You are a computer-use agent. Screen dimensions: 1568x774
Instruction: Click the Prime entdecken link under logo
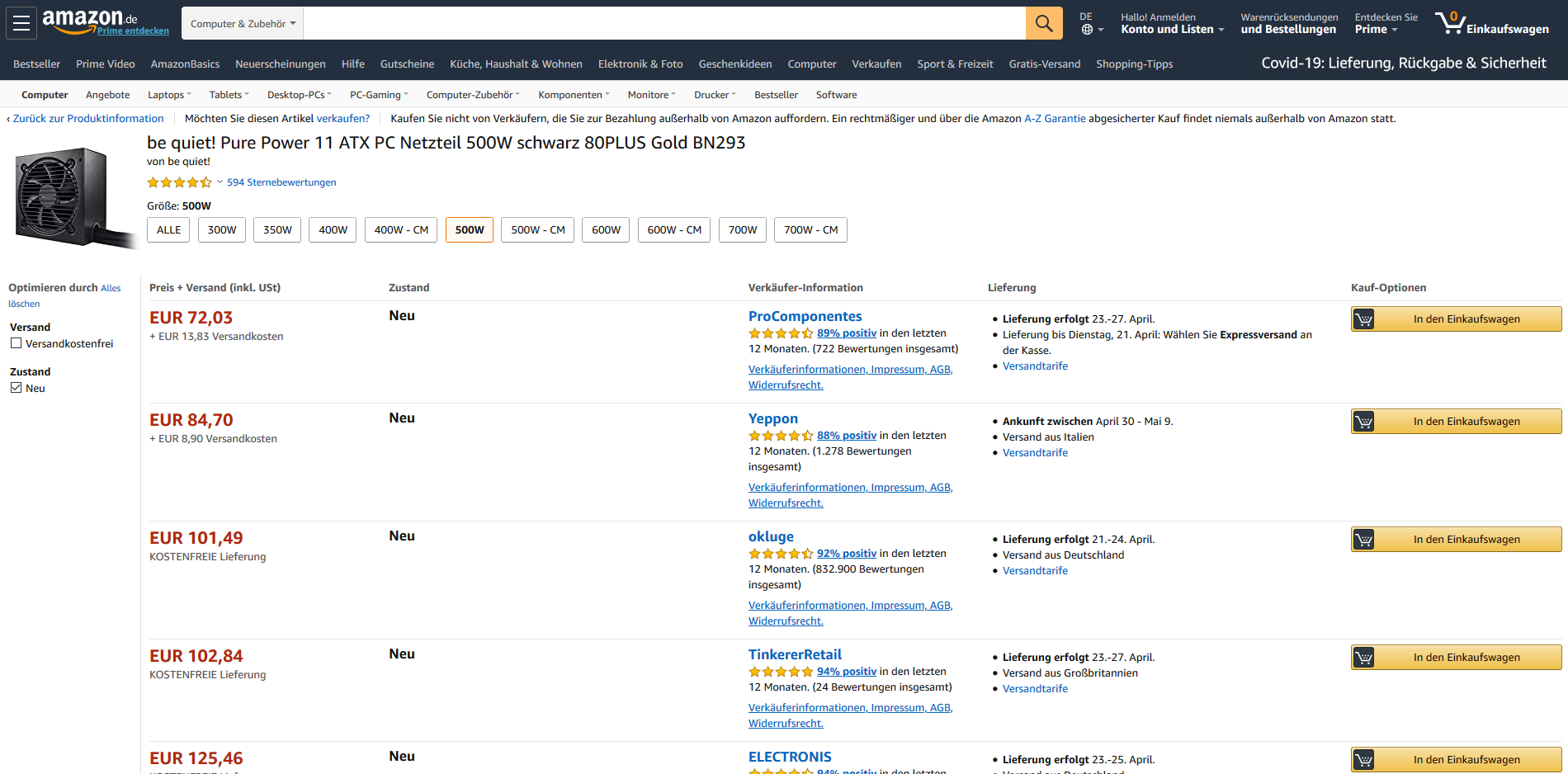click(133, 31)
